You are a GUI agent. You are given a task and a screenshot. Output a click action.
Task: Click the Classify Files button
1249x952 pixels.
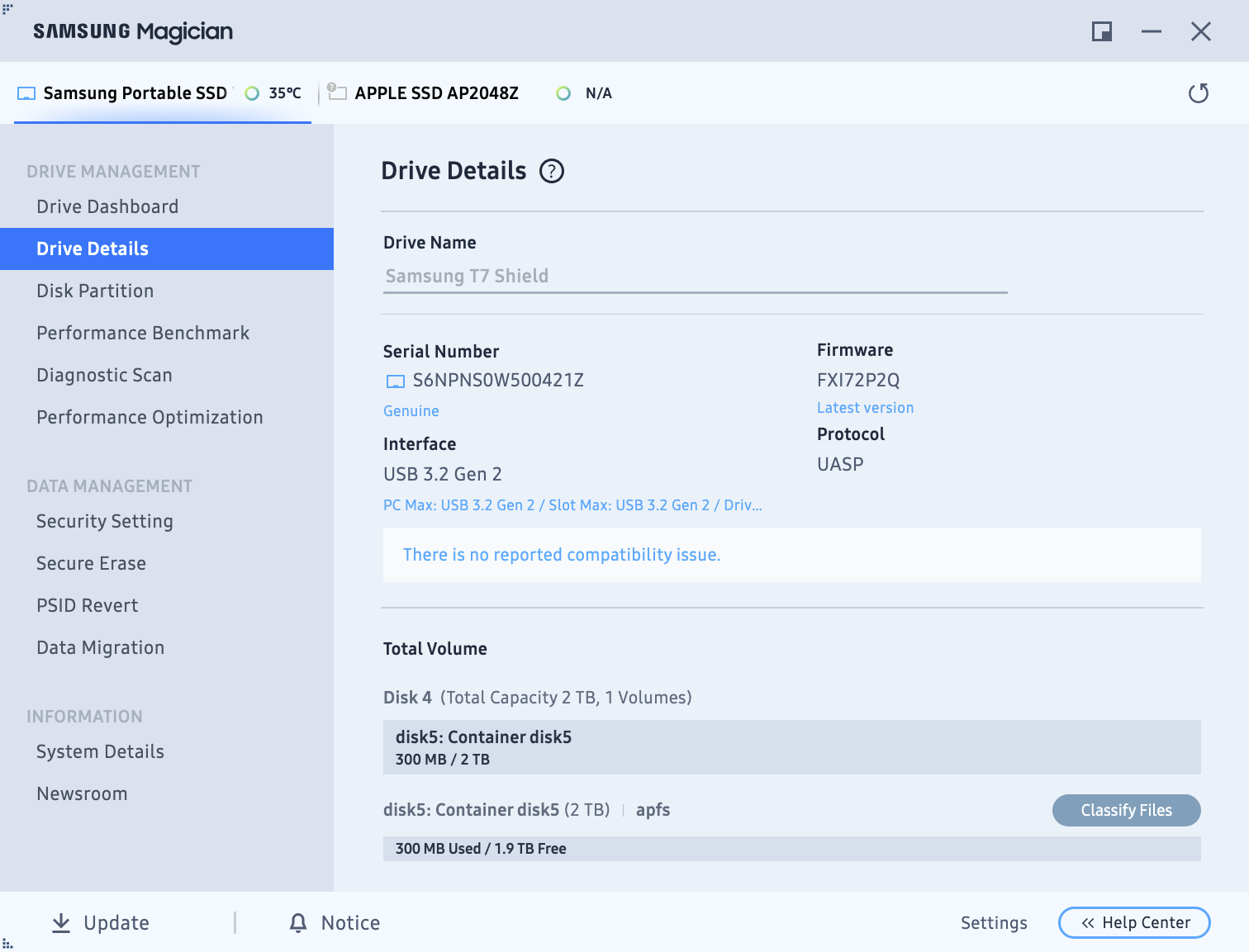pos(1126,810)
